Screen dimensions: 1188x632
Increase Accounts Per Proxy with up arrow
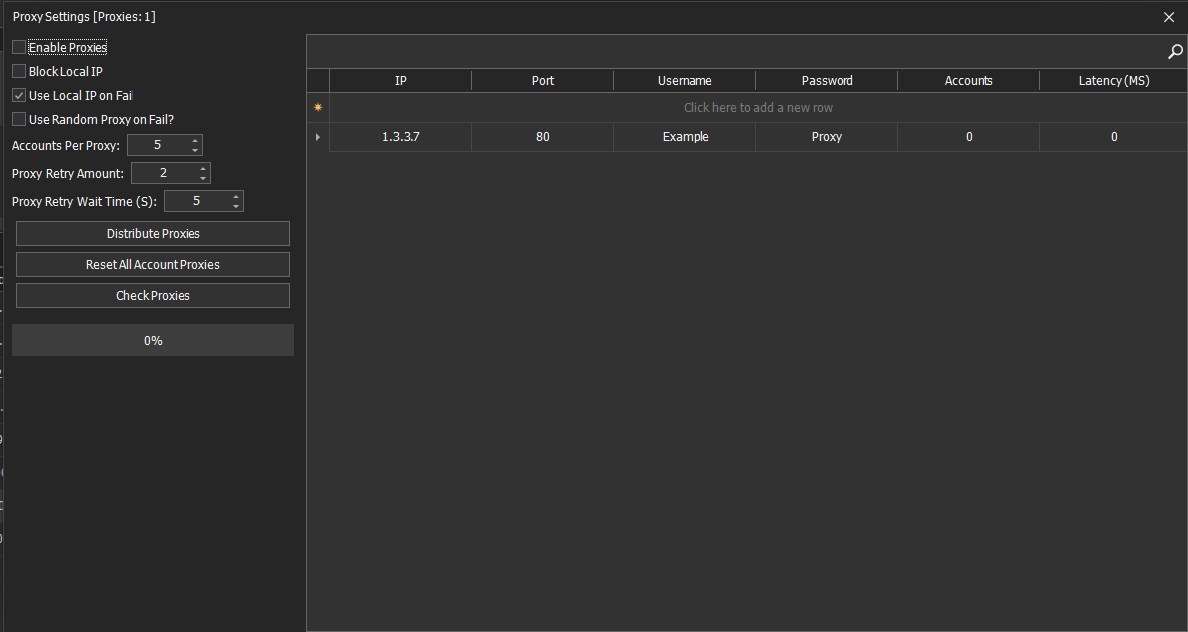pyautogui.click(x=195, y=141)
